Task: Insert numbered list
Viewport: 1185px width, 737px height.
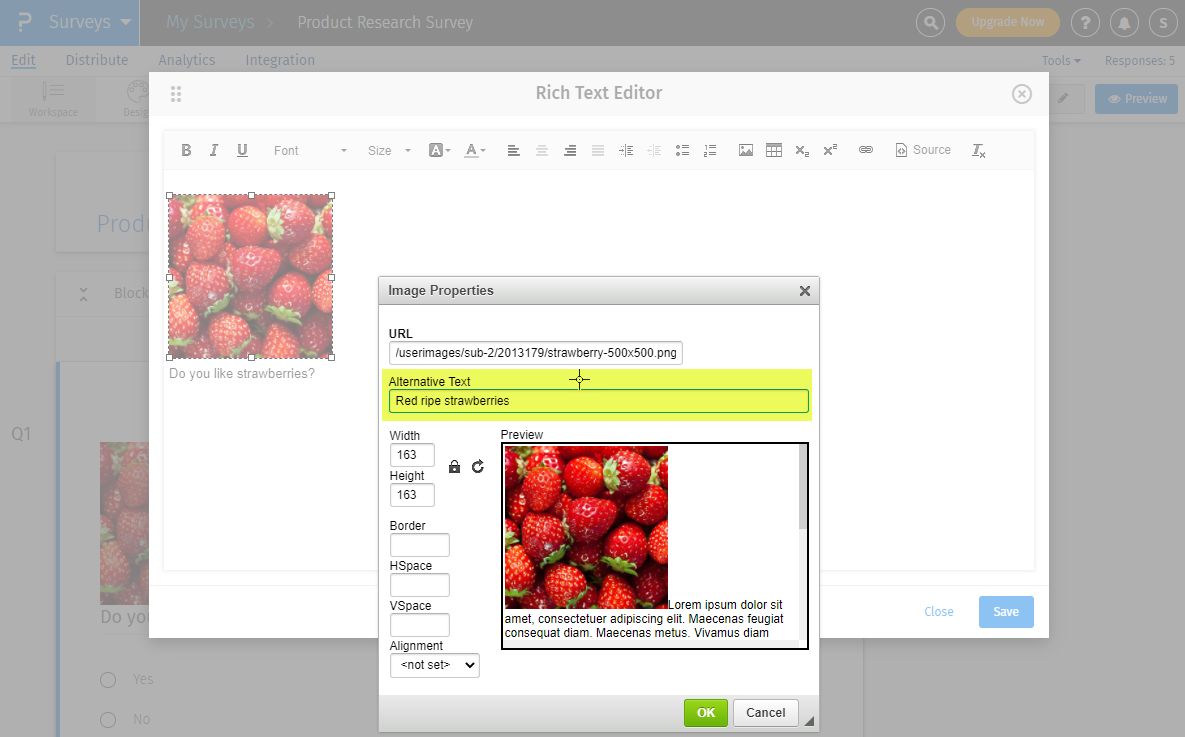Action: 710,150
